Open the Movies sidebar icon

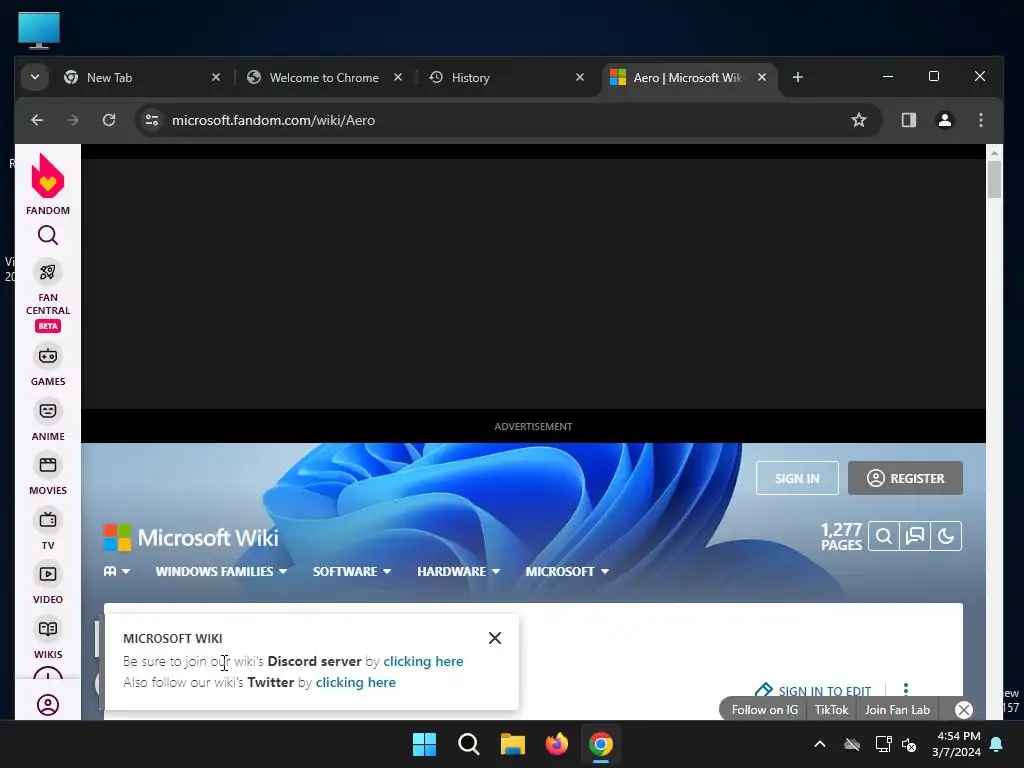[x=48, y=466]
